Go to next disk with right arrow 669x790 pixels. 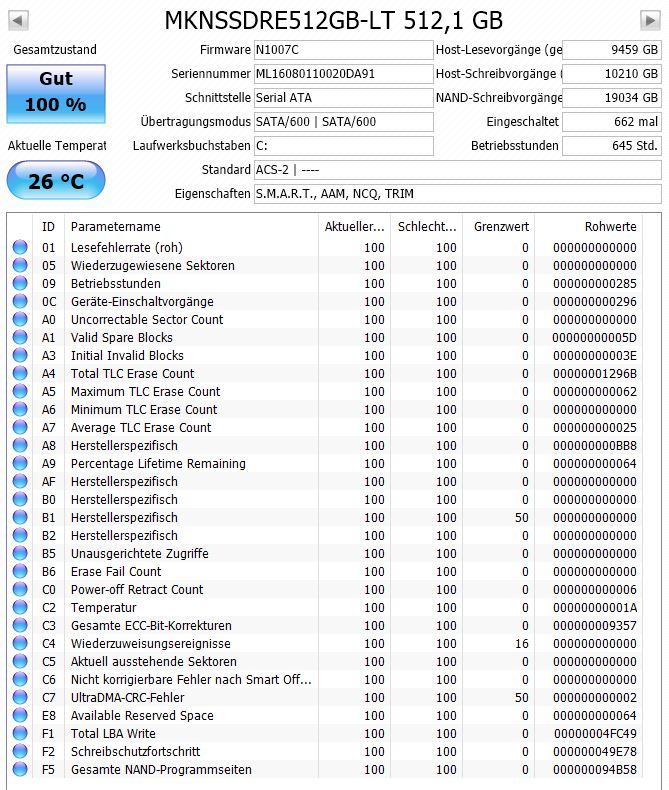tap(650, 21)
